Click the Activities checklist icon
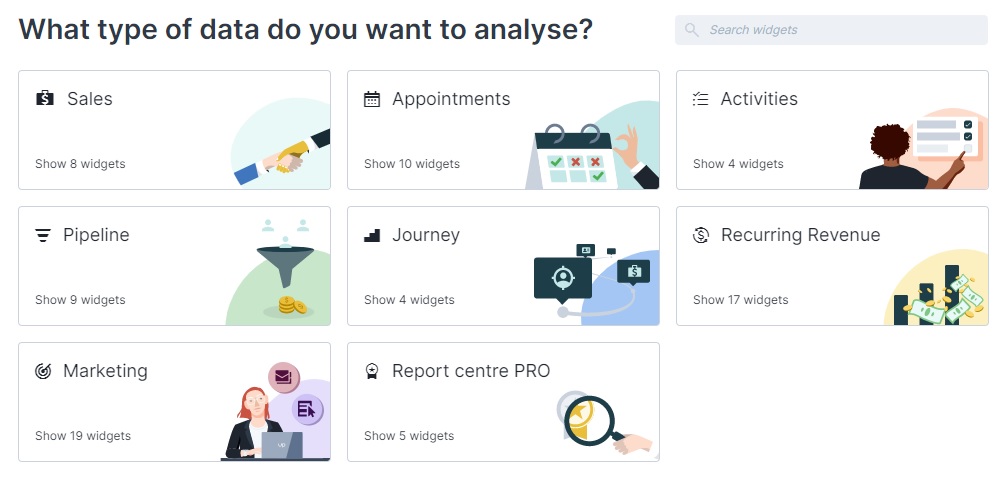 [700, 99]
